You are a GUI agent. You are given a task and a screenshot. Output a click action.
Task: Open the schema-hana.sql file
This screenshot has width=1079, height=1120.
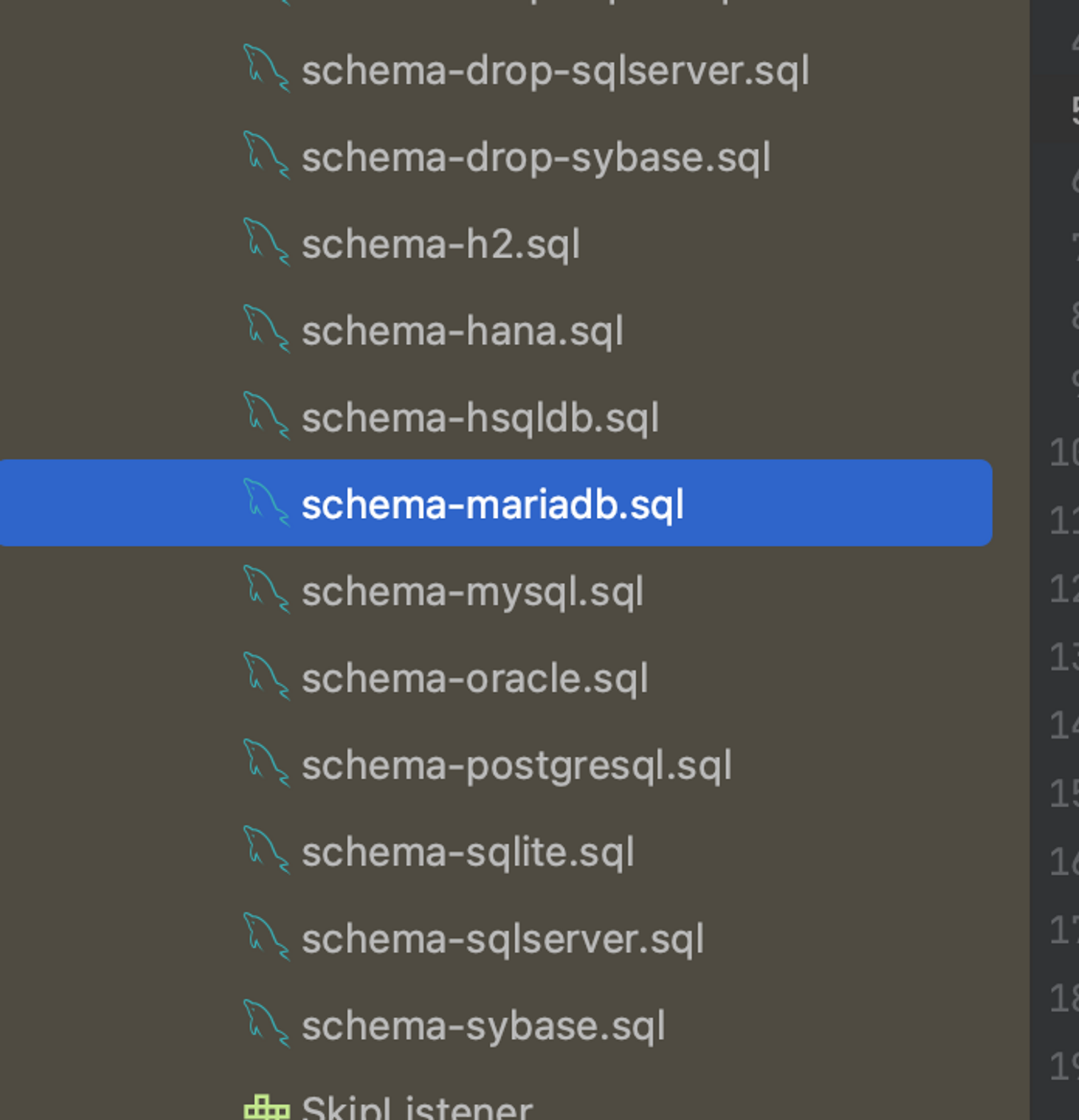[x=462, y=331]
